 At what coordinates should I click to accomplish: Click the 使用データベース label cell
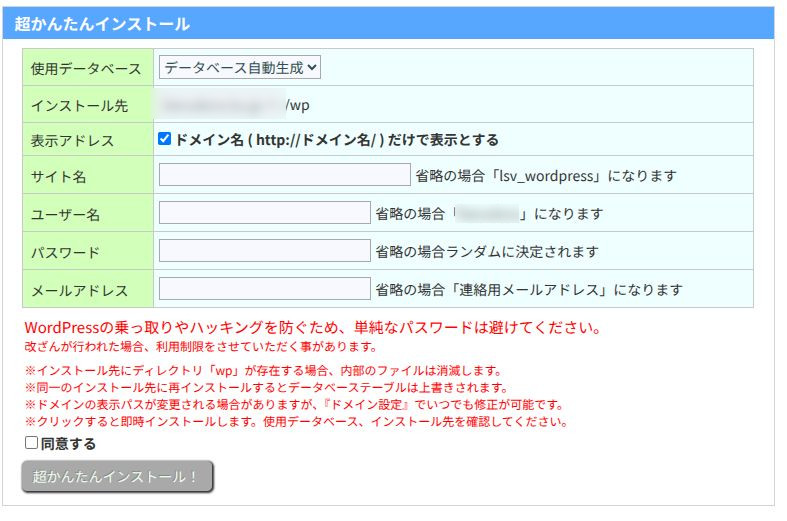click(88, 67)
